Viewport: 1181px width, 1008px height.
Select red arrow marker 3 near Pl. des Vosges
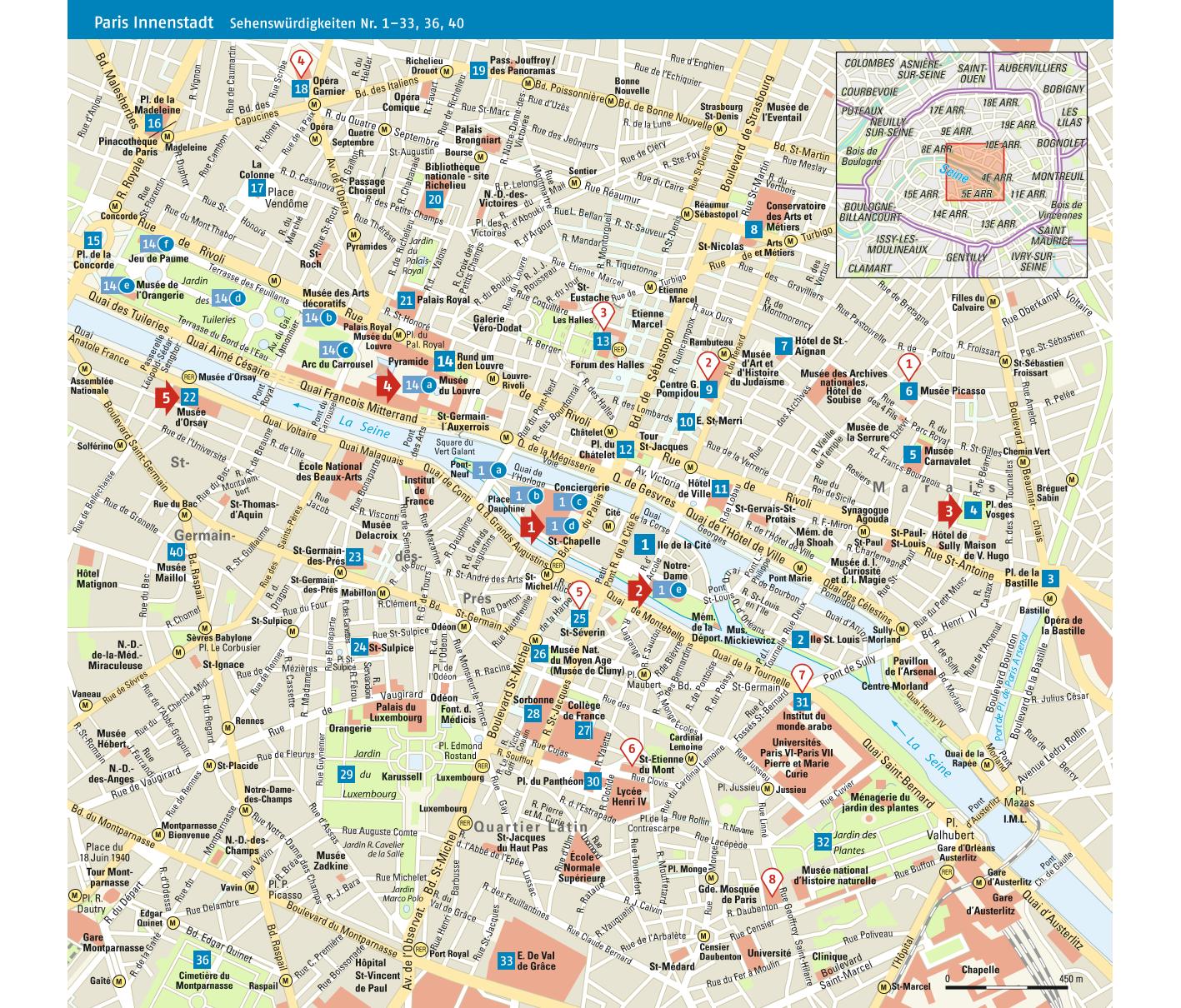[x=948, y=510]
